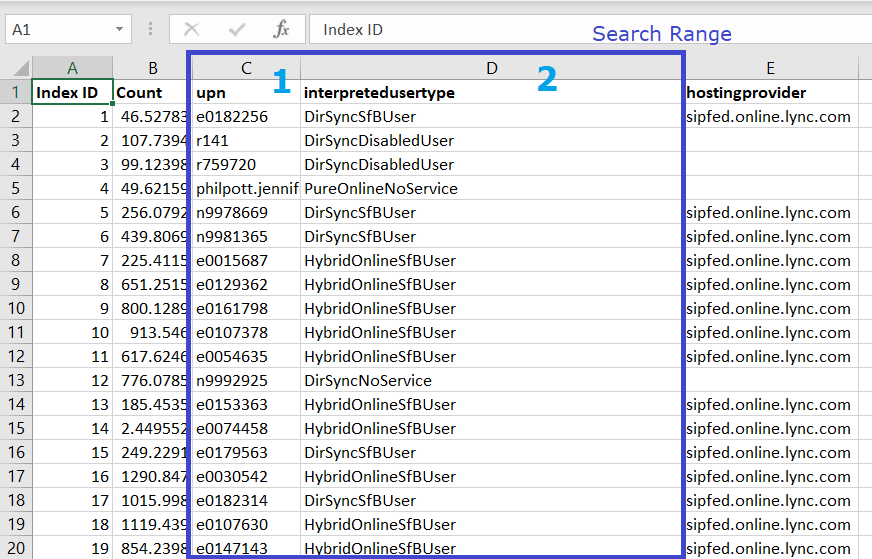Click cell with upn e0030542
This screenshot has width=872, height=559.
click(x=246, y=476)
